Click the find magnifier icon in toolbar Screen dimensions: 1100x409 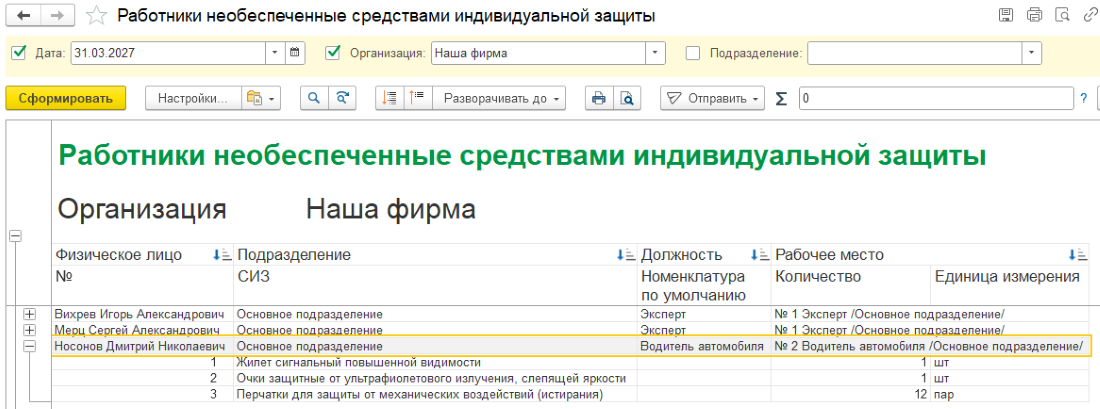(x=314, y=98)
